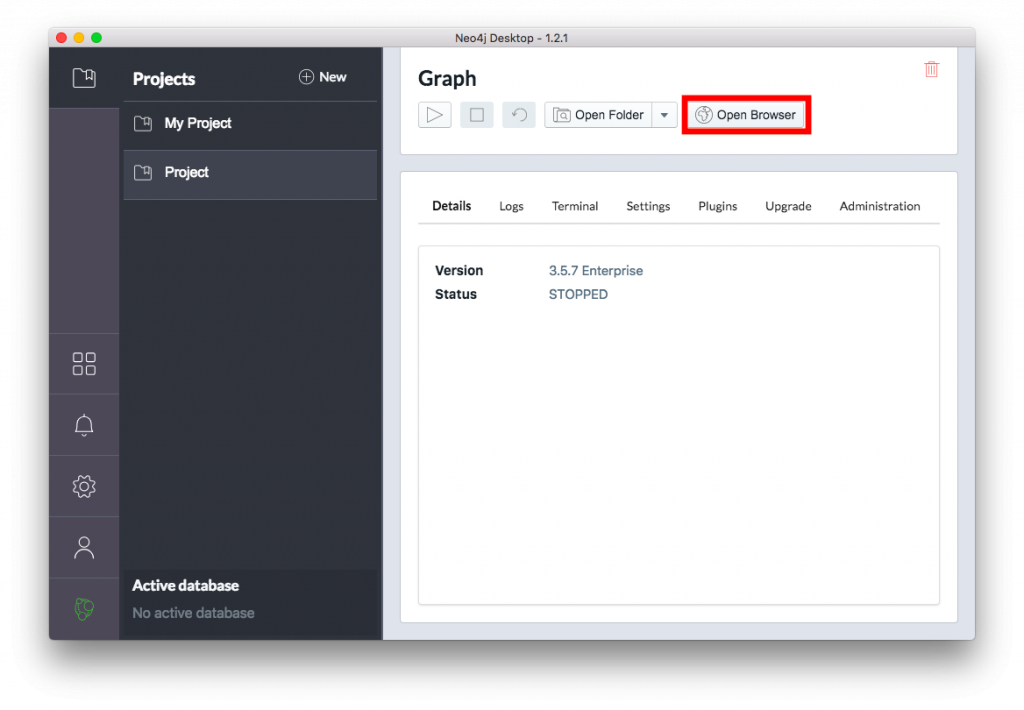Open the Graph Apps grid icon
The image size is (1024, 710).
coord(84,364)
